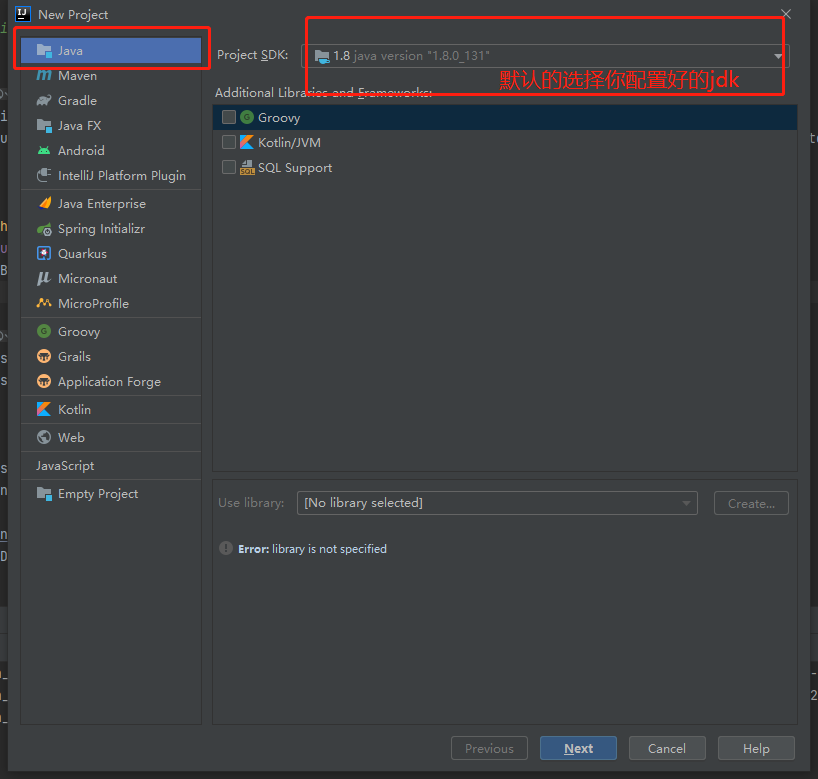818x779 pixels.
Task: Select the Micronaut mu icon
Action: 44,279
